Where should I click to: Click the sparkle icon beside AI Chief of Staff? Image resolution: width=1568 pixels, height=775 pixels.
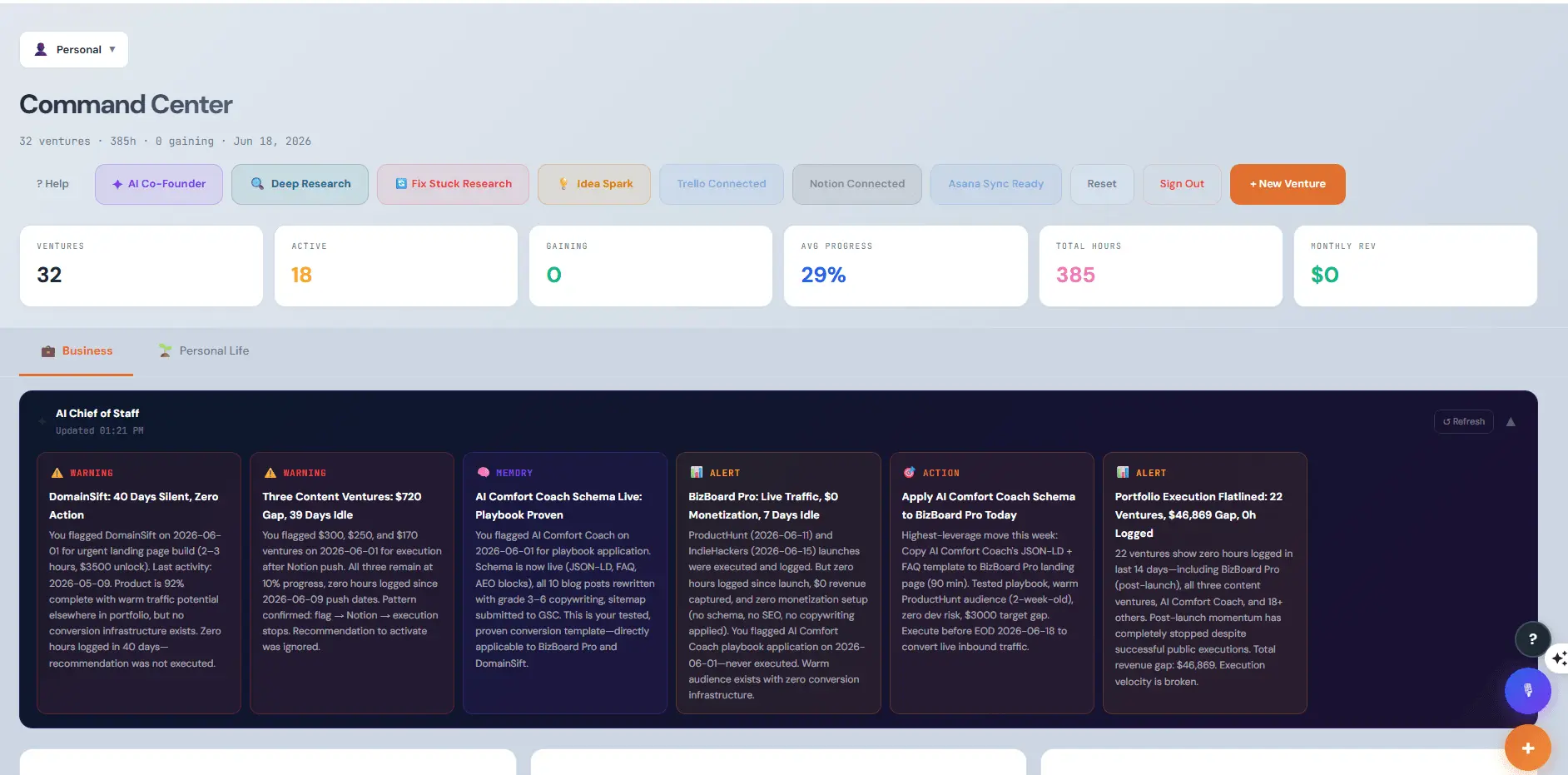click(42, 421)
